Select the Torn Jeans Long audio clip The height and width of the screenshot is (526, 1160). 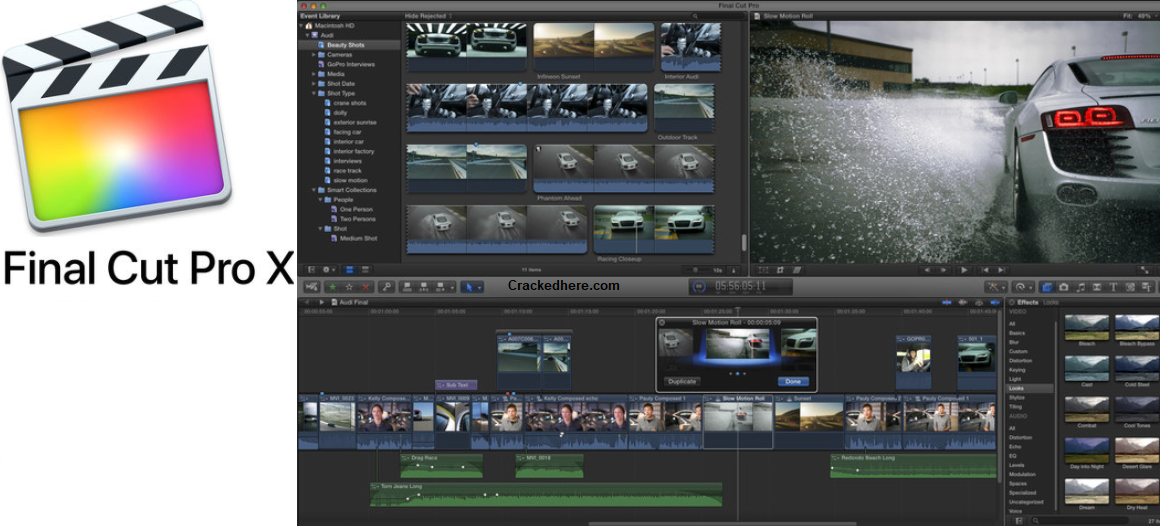click(x=546, y=495)
